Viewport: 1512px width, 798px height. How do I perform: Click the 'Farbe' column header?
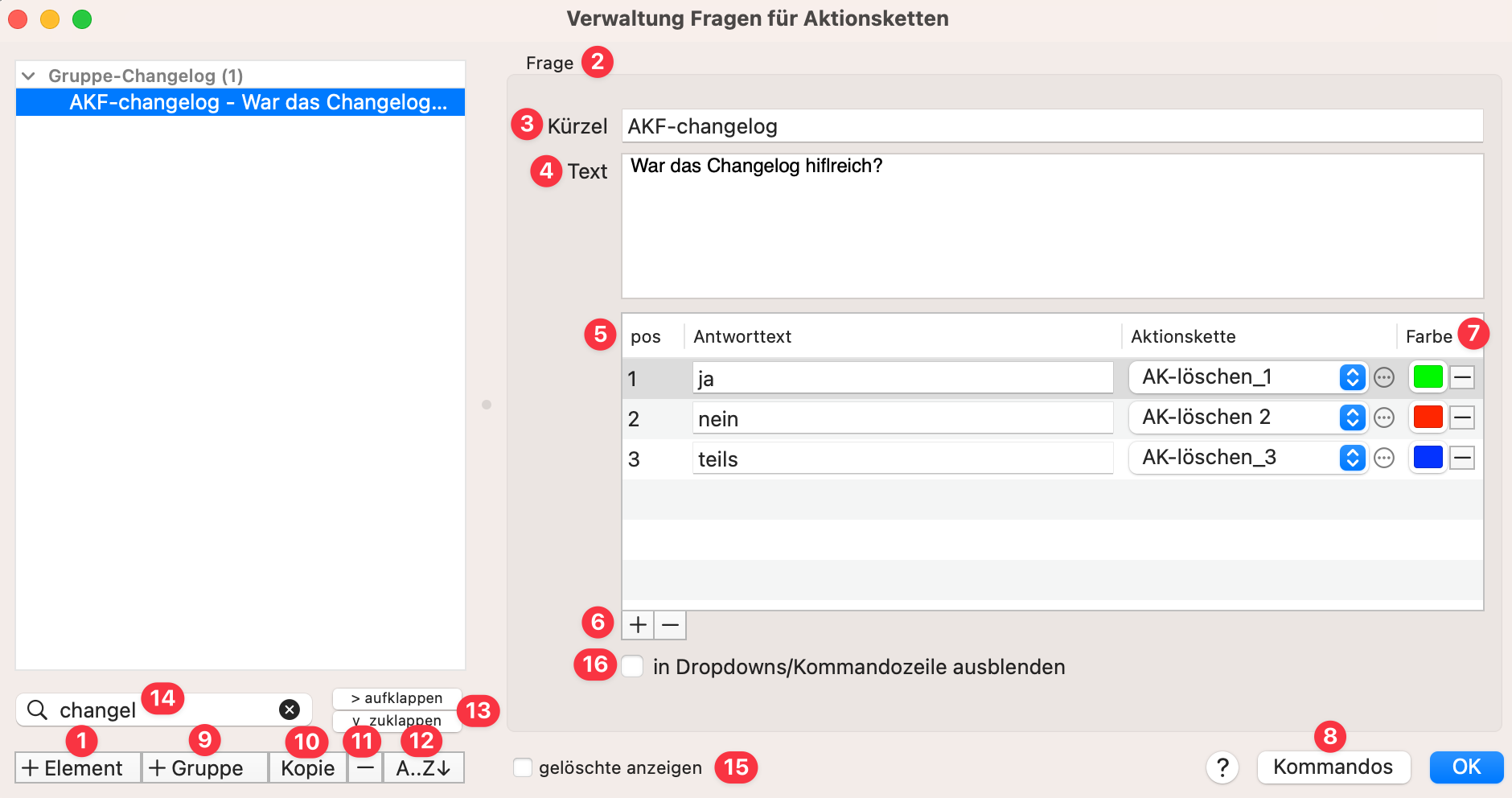point(1428,336)
